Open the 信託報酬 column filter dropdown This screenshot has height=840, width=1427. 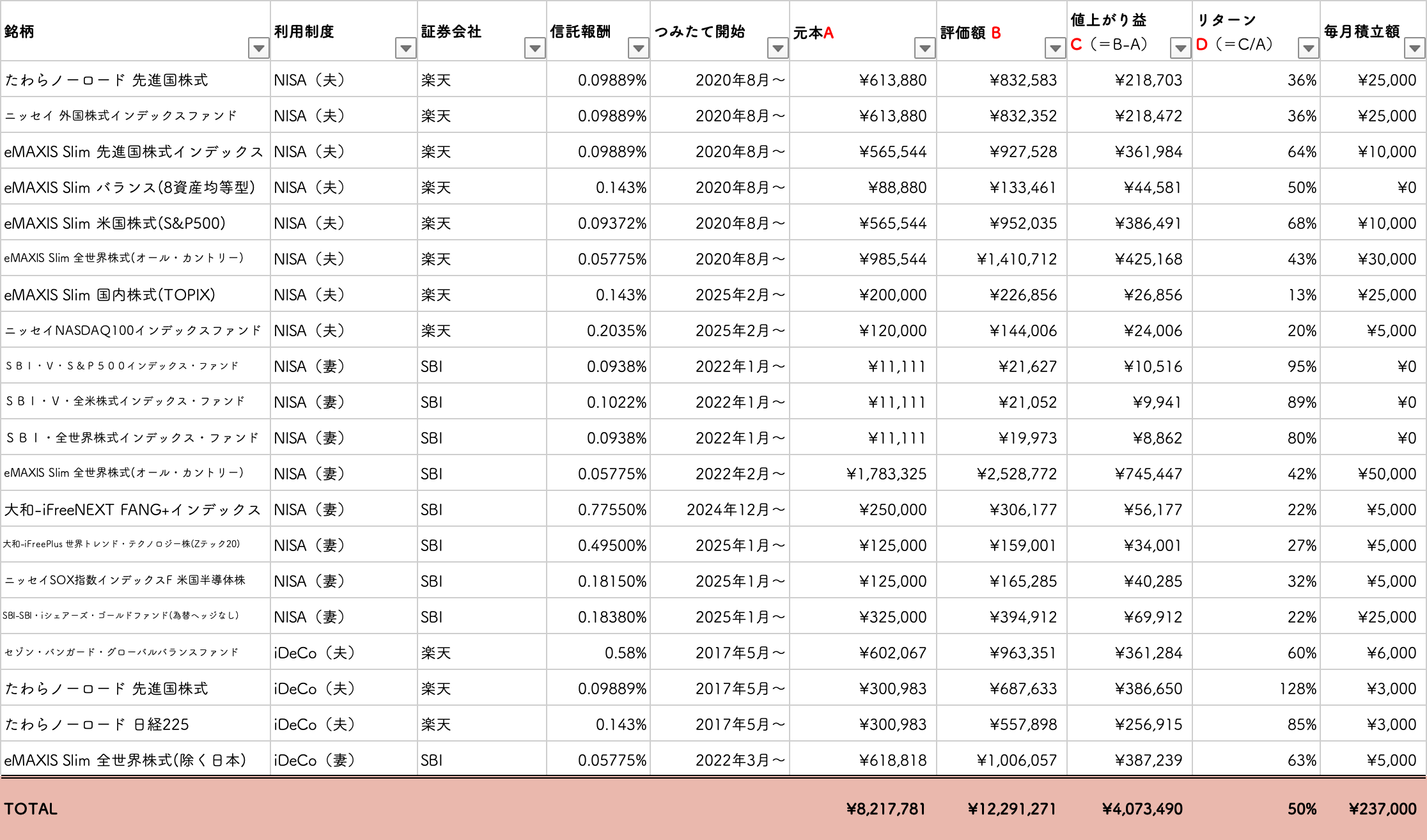pyautogui.click(x=638, y=48)
